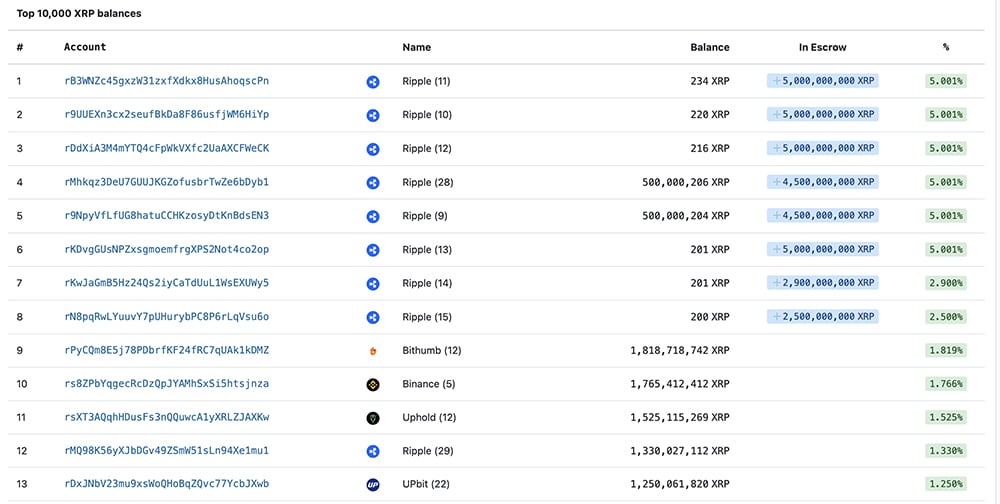Image resolution: width=1000 pixels, height=504 pixels.
Task: Open account r9UUEXn3cx2seufBkDa8F86usfjWM6HiYp
Action: coord(166,115)
